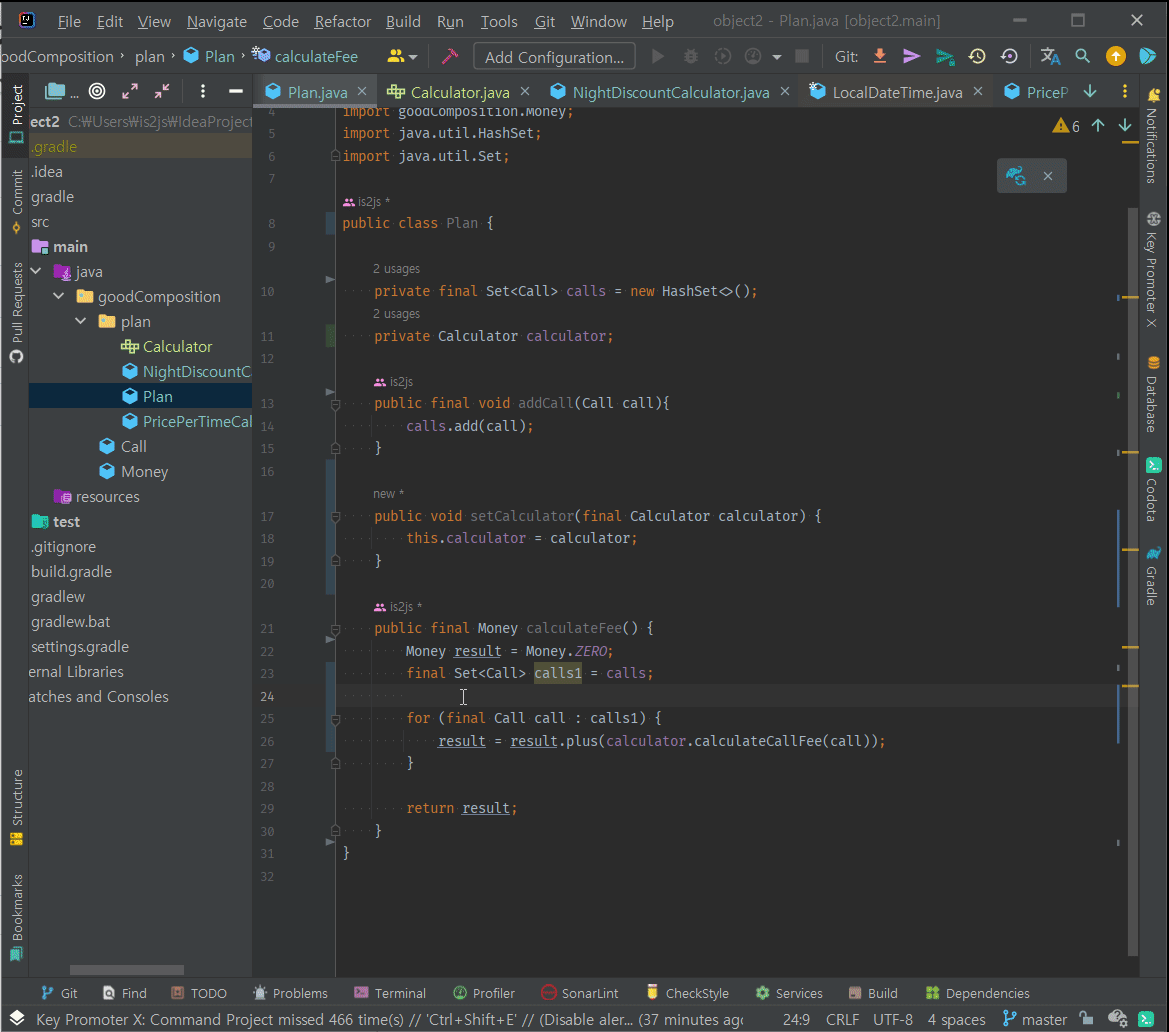Image resolution: width=1169 pixels, height=1032 pixels.
Task: Click the horizontal scrollbar in Project panel
Action: (x=127, y=970)
